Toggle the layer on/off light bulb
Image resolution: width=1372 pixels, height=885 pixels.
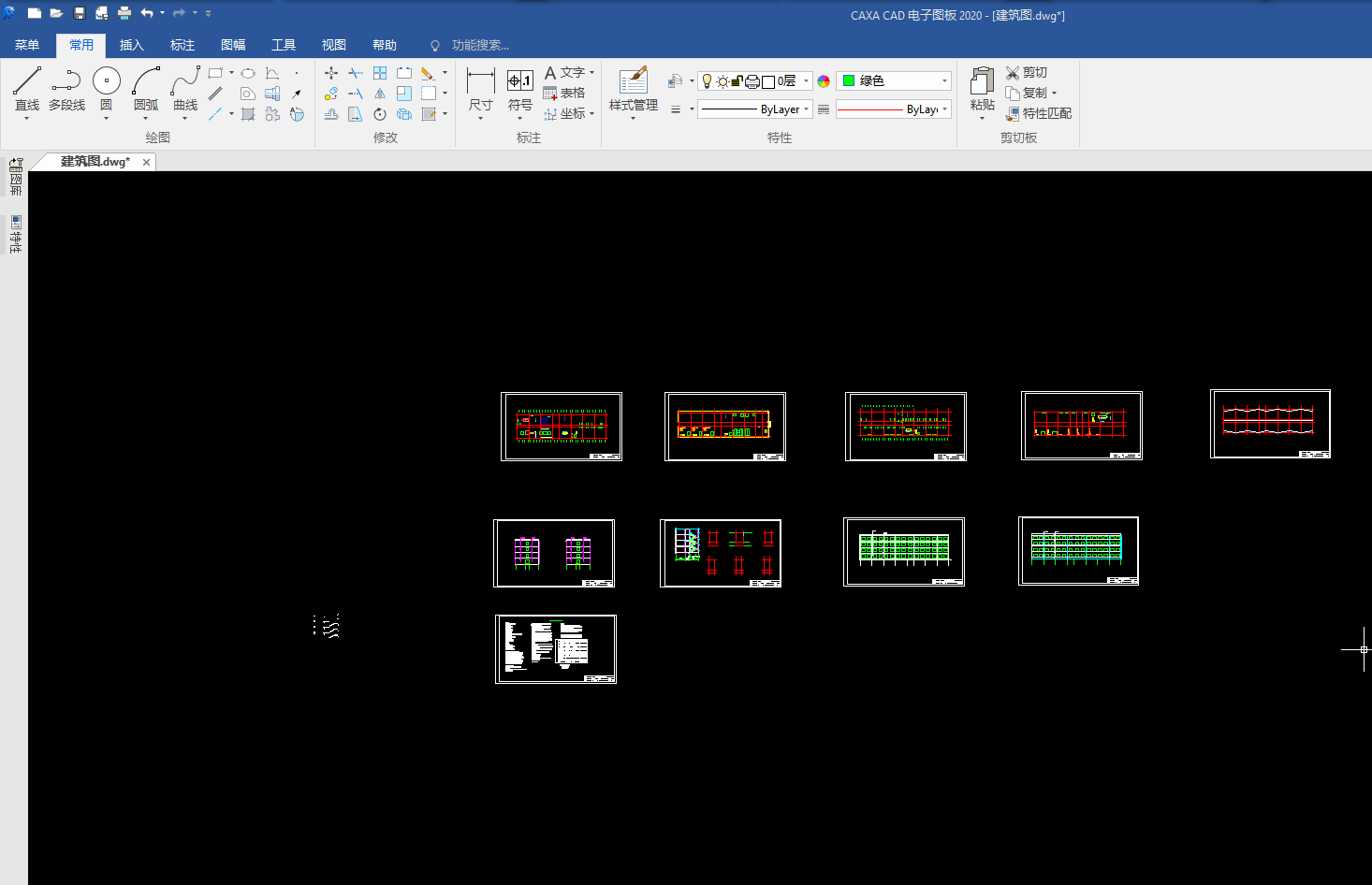(708, 81)
